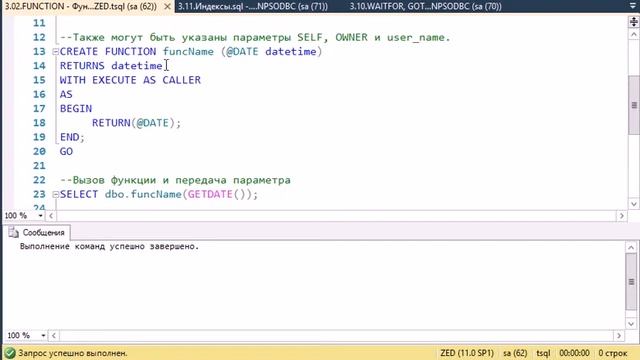Click messages horizontal scrollbar left arrow
640x360 pixels.
point(53,336)
